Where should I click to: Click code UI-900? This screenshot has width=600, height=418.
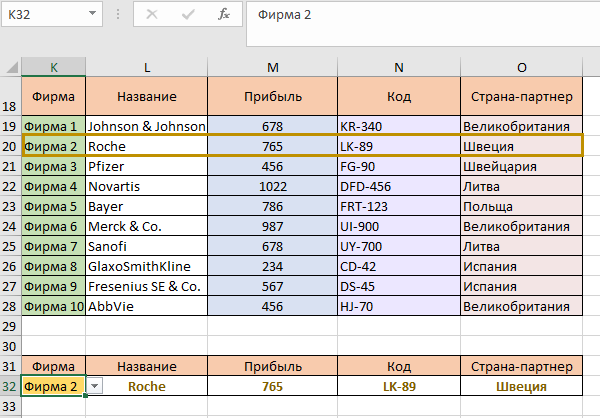click(x=399, y=226)
